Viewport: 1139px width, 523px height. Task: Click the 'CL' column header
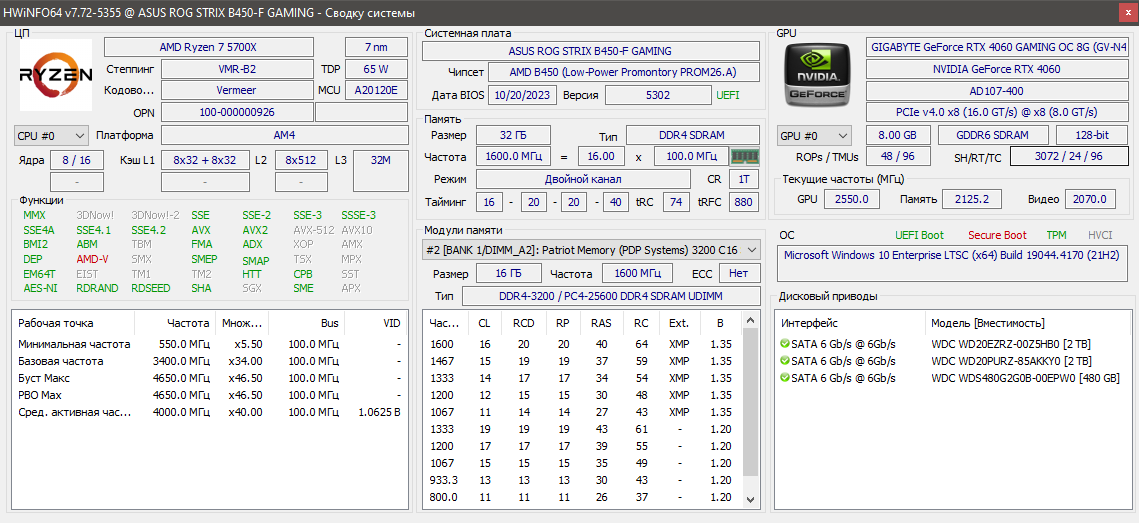[484, 323]
